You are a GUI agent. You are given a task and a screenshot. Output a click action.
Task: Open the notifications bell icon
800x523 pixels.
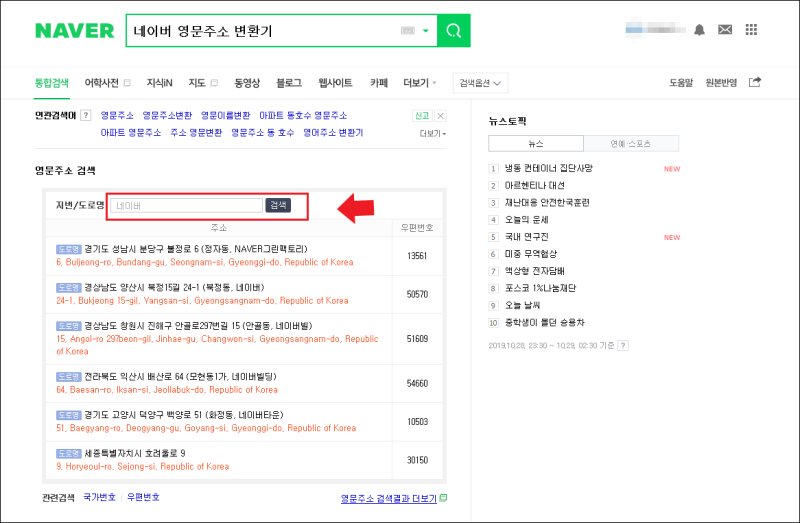coord(699,30)
